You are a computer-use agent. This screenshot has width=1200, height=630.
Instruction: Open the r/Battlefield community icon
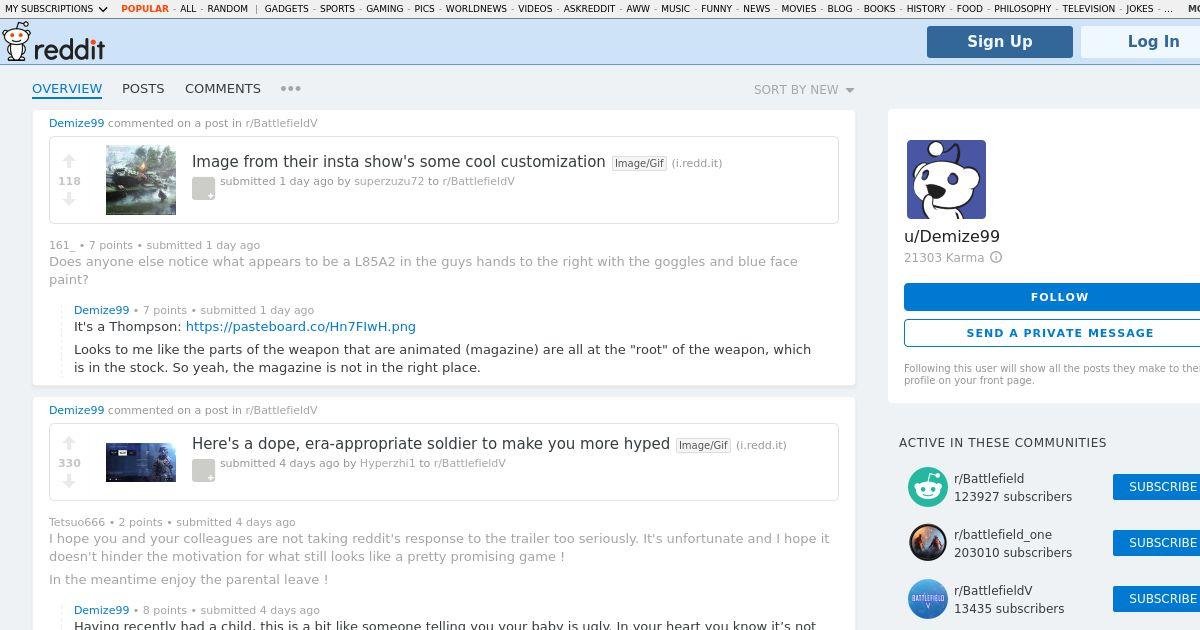(928, 487)
